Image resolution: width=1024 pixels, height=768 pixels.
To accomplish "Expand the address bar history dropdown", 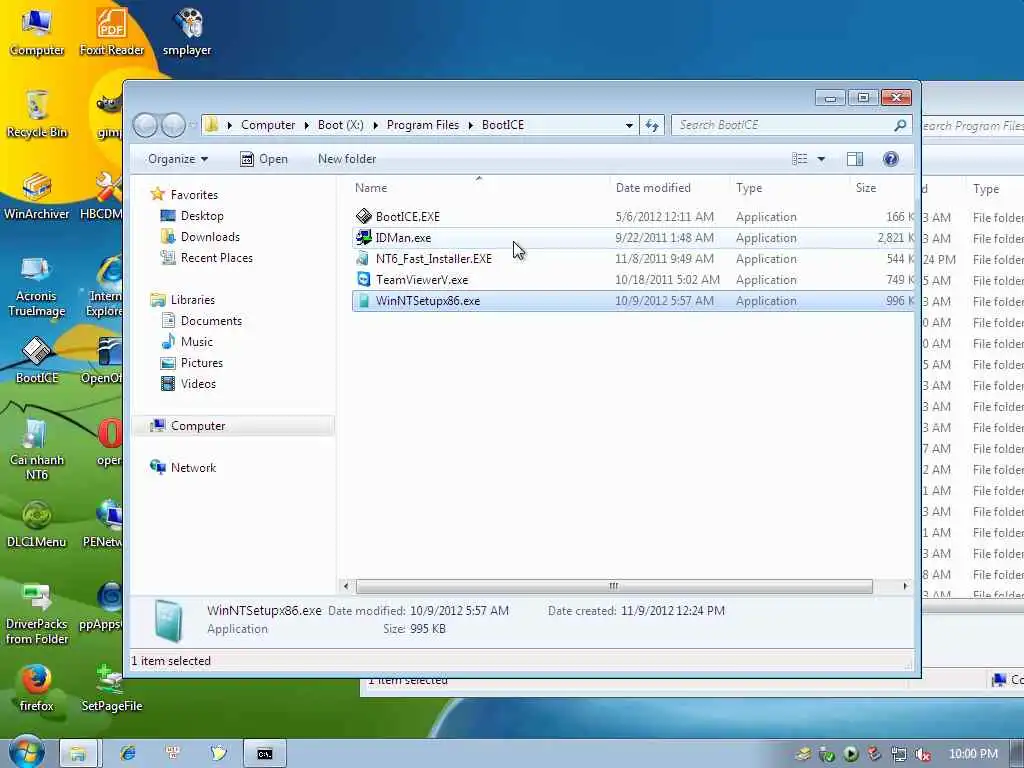I will click(629, 125).
